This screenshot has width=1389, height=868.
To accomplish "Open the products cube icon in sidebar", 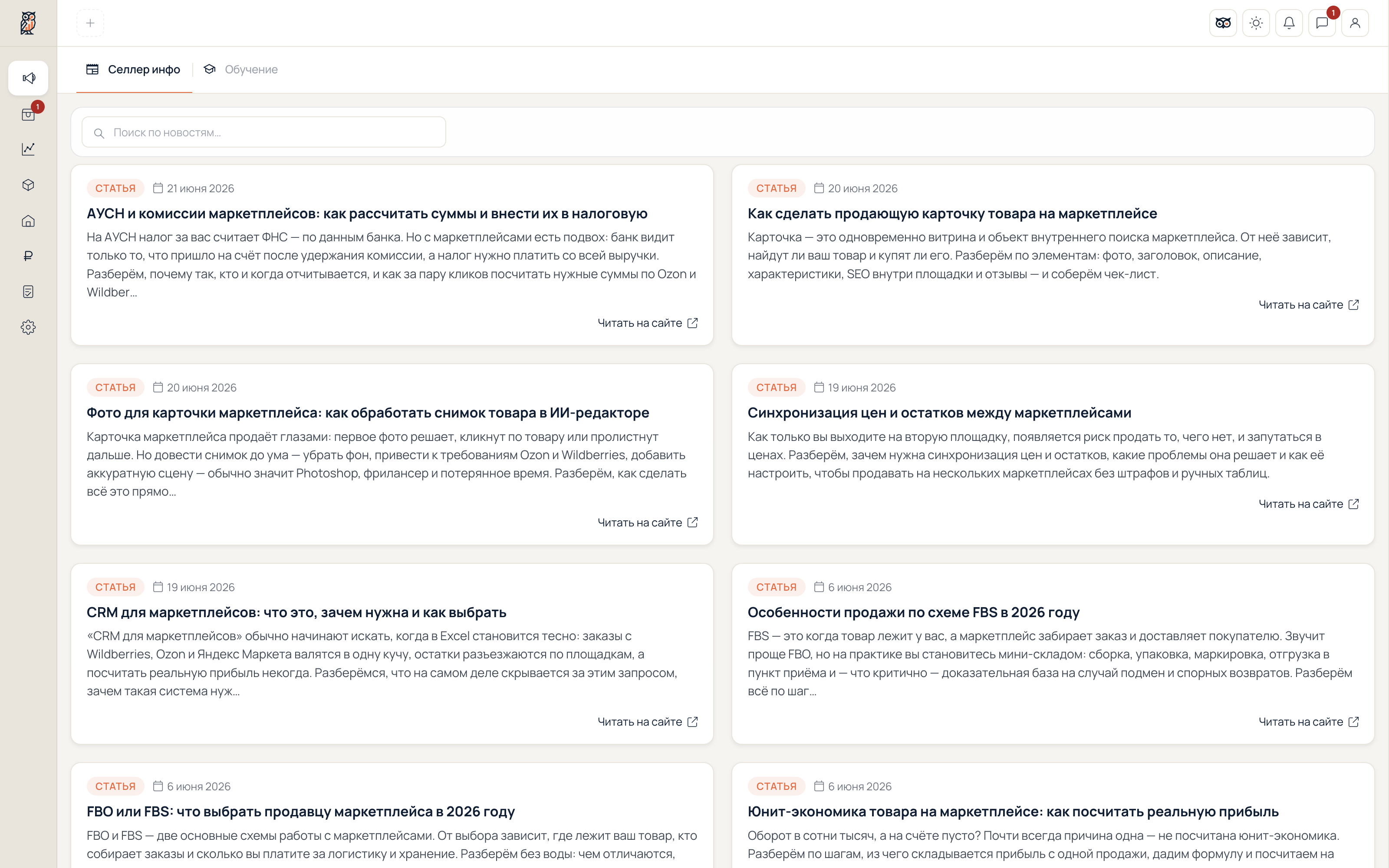I will [x=28, y=185].
